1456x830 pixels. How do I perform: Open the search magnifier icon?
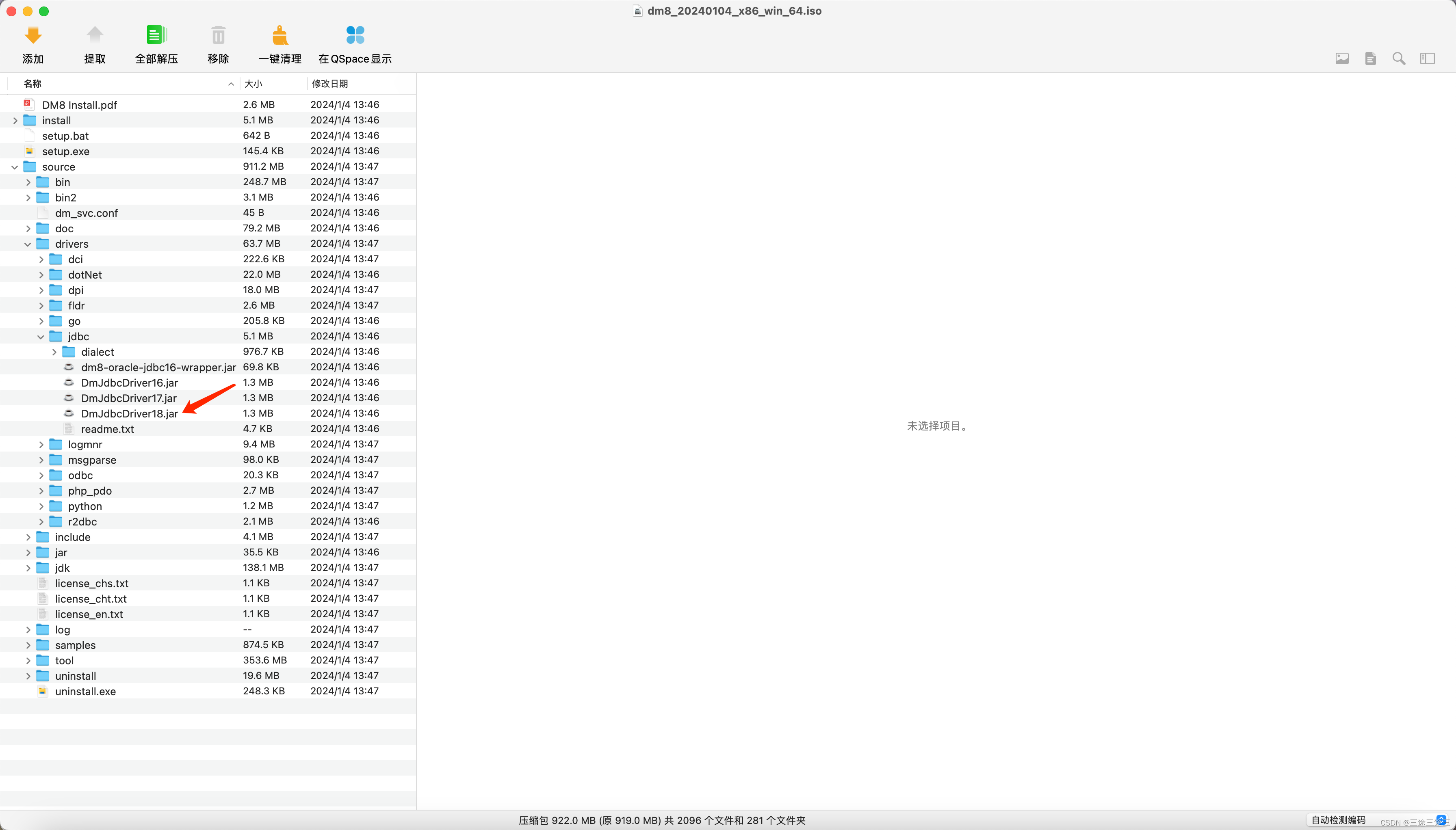[x=1399, y=58]
